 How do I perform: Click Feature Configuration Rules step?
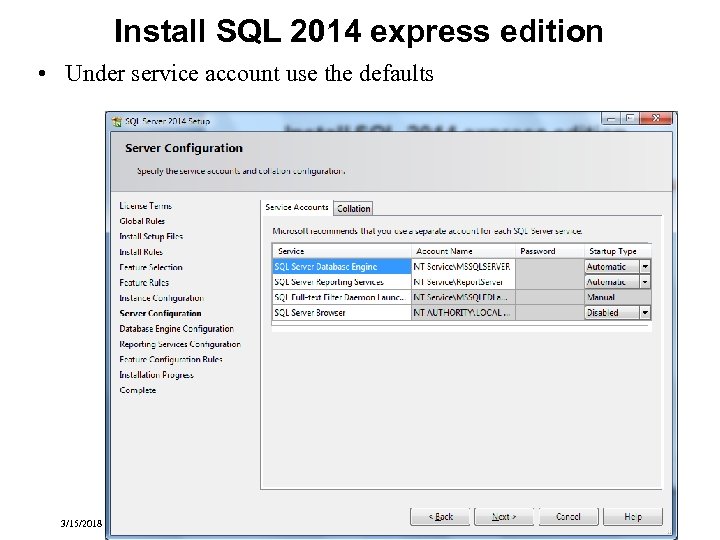(x=171, y=360)
